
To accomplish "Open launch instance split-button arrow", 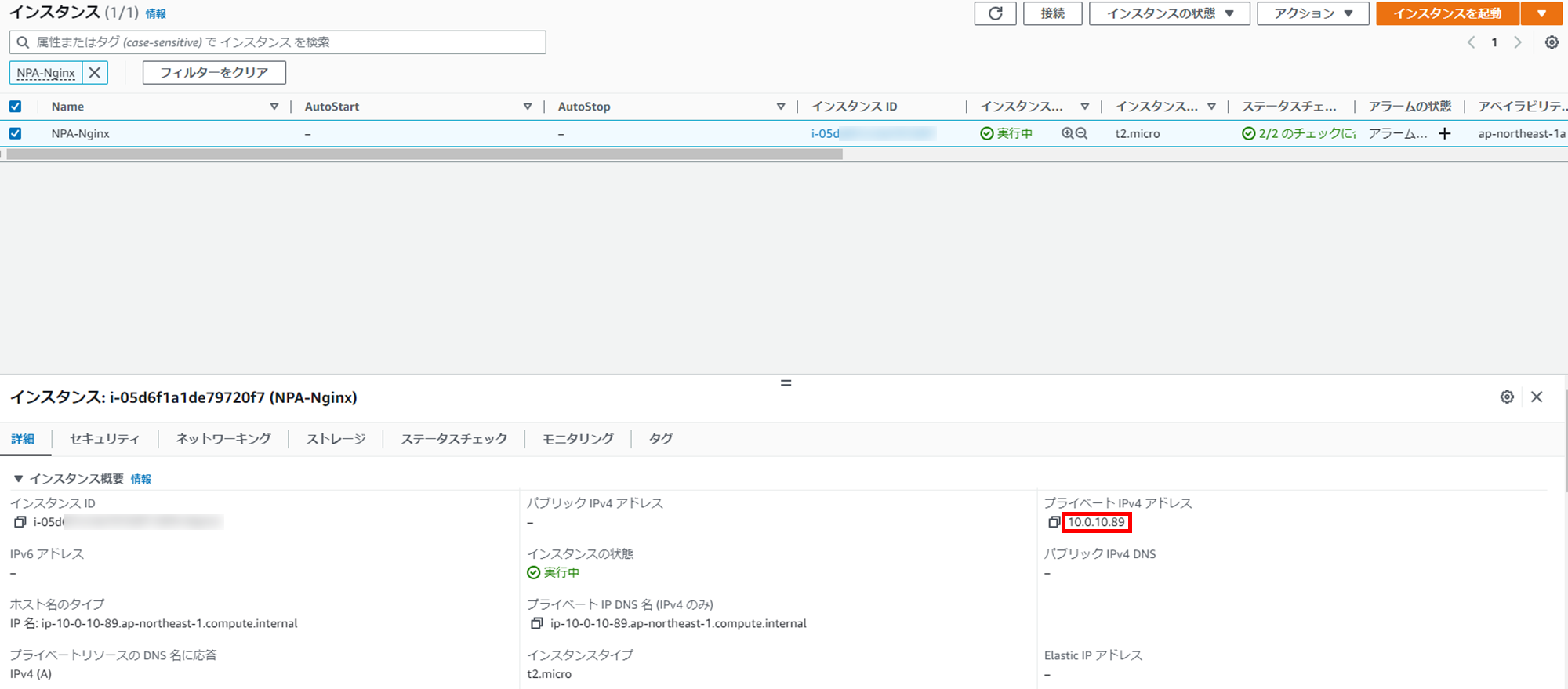I will coord(1541,13).
